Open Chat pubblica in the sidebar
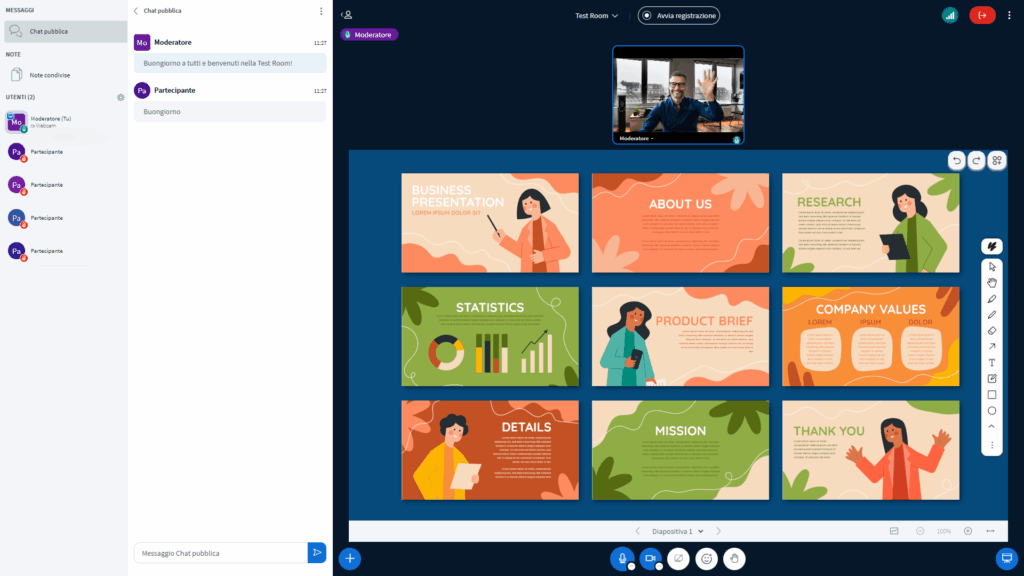 click(64, 31)
